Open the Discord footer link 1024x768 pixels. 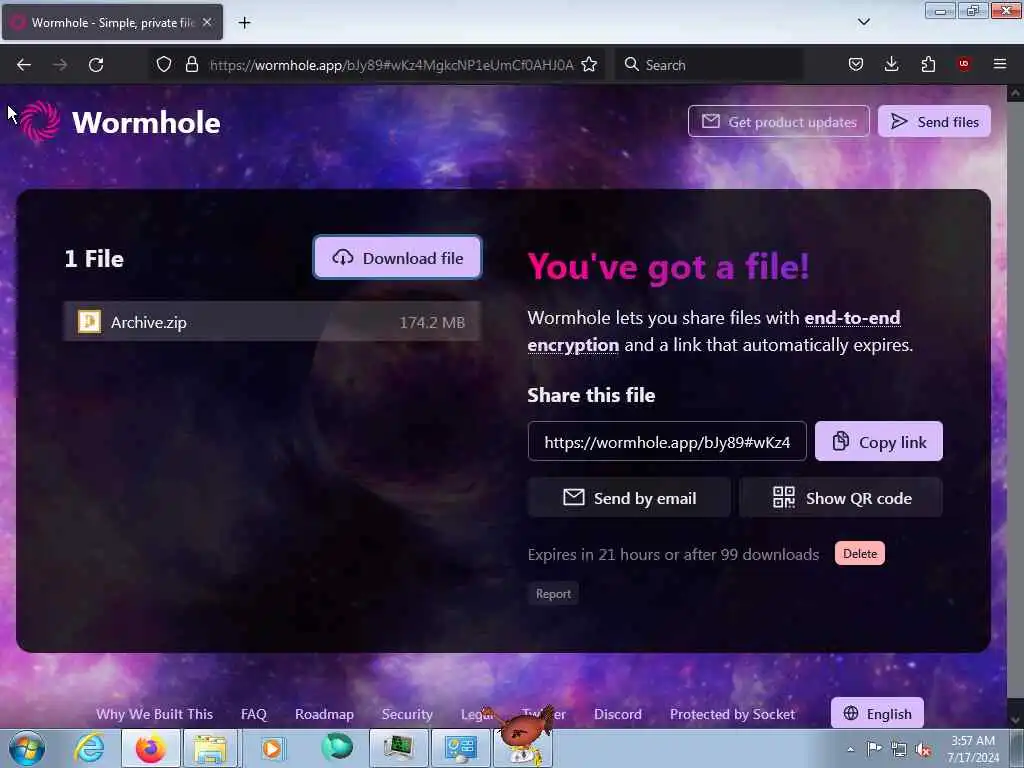[618, 714]
